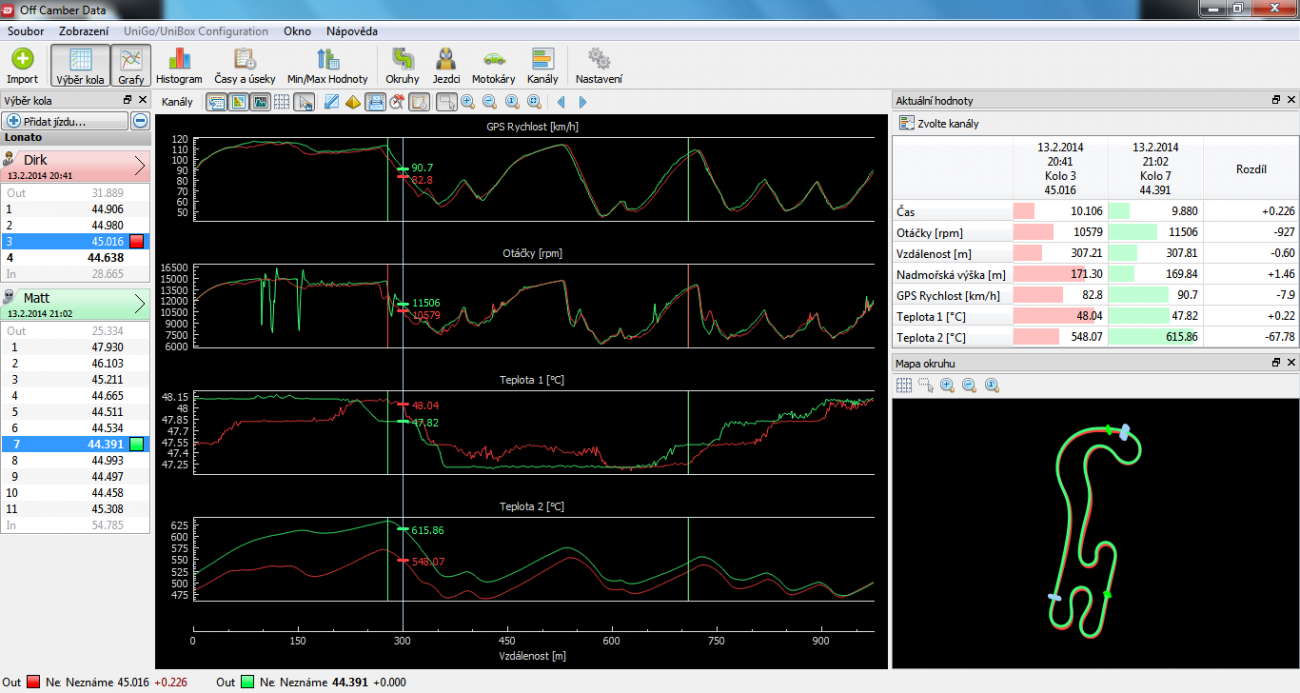Screen dimensions: 1300x693
Task: Open Nastavení settings gear
Action: pos(599,66)
